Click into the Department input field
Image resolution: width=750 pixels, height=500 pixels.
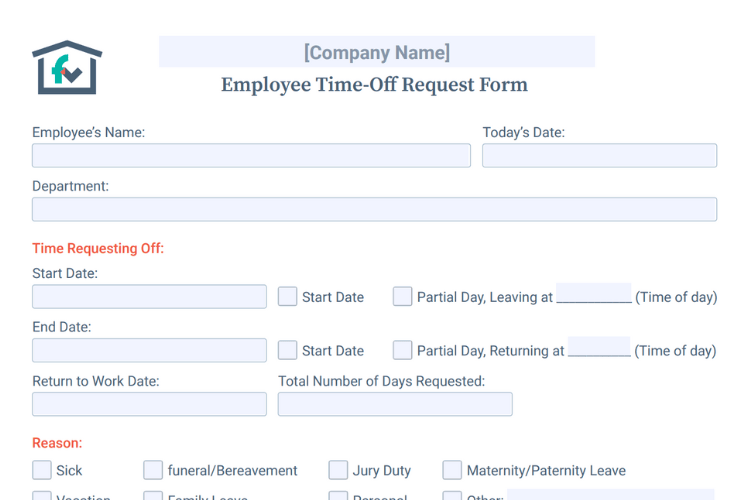[374, 209]
